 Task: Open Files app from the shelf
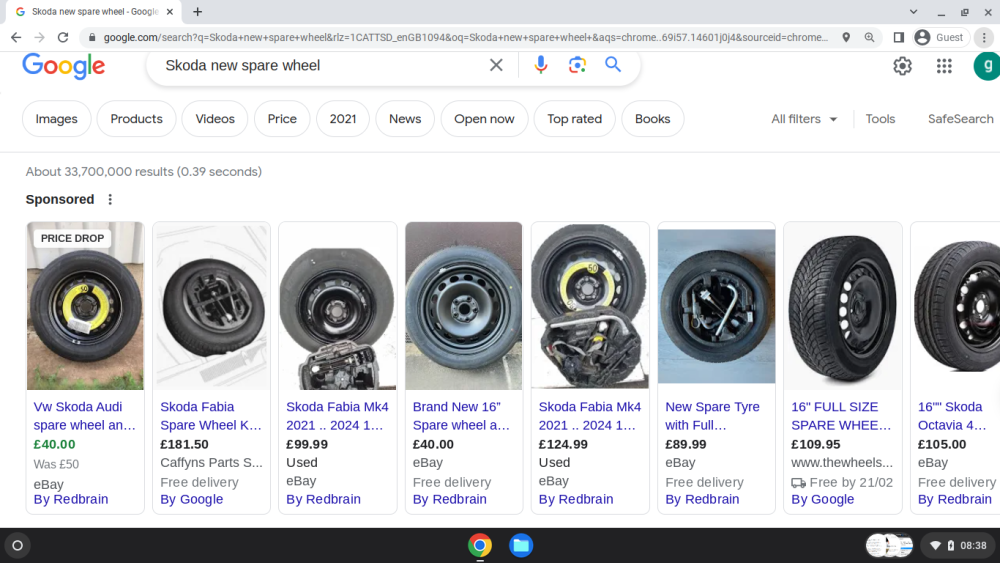(x=521, y=545)
